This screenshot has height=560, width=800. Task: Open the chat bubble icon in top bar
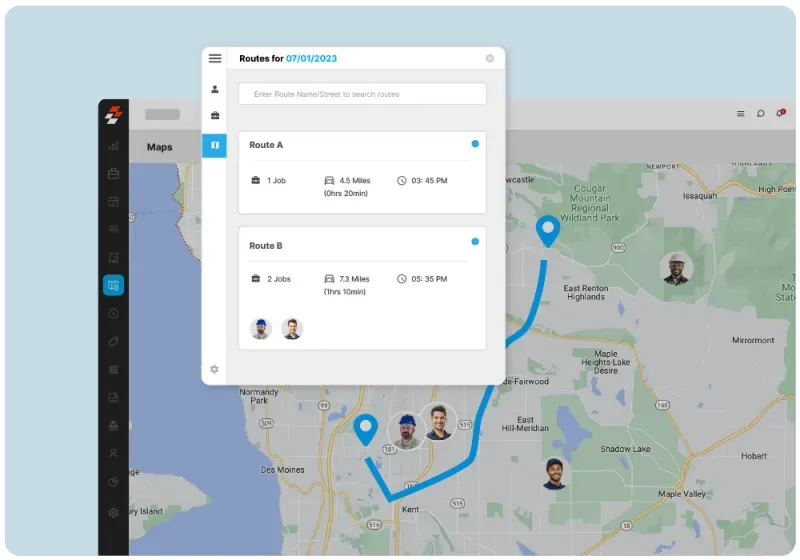(x=761, y=114)
